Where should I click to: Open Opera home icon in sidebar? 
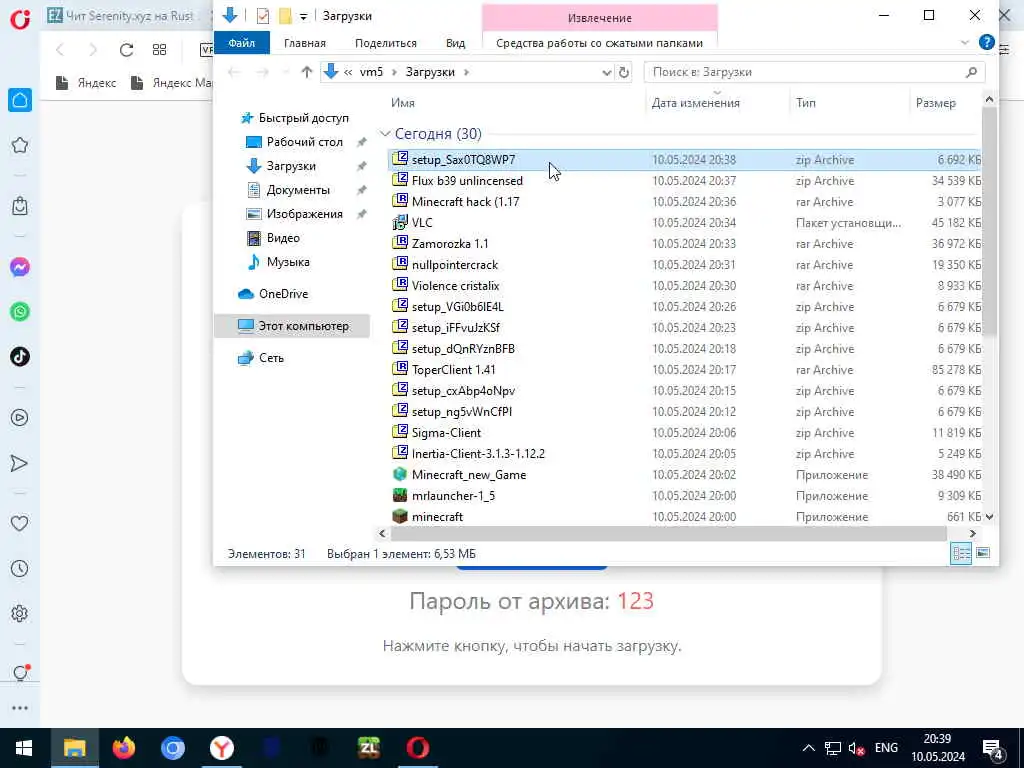point(20,100)
